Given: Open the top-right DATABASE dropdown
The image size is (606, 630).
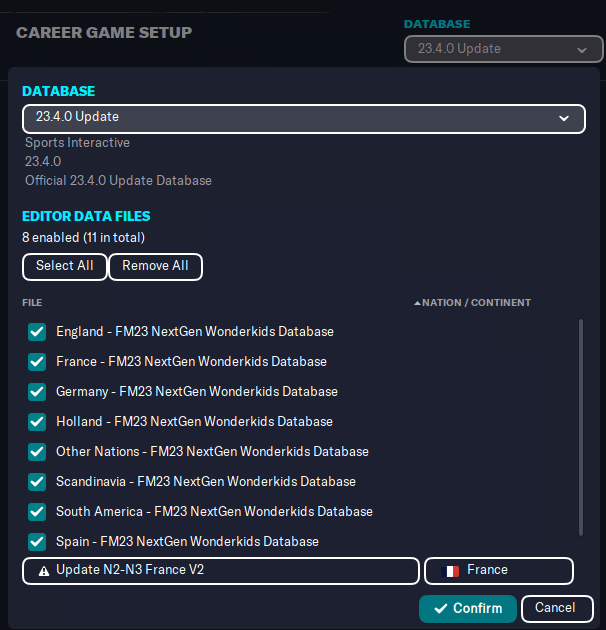Looking at the screenshot, I should pos(504,49).
